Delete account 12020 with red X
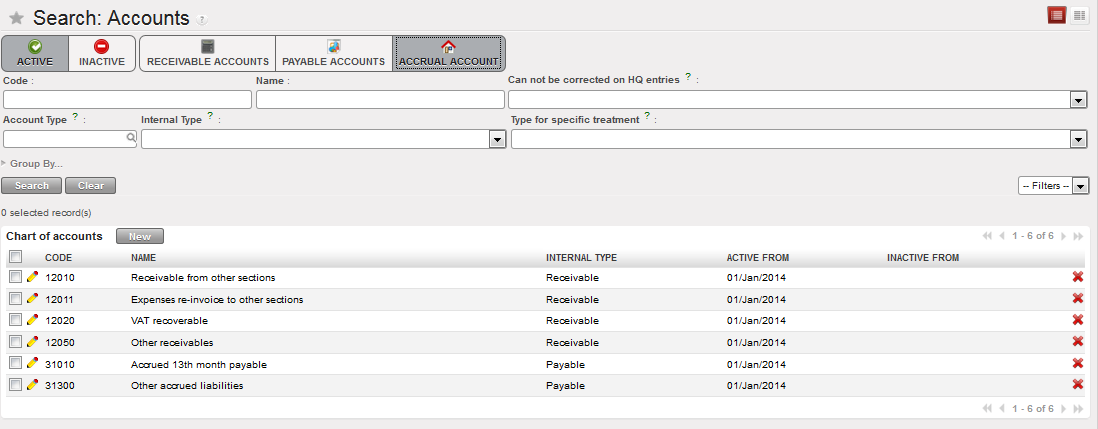The image size is (1098, 429). 1078,320
